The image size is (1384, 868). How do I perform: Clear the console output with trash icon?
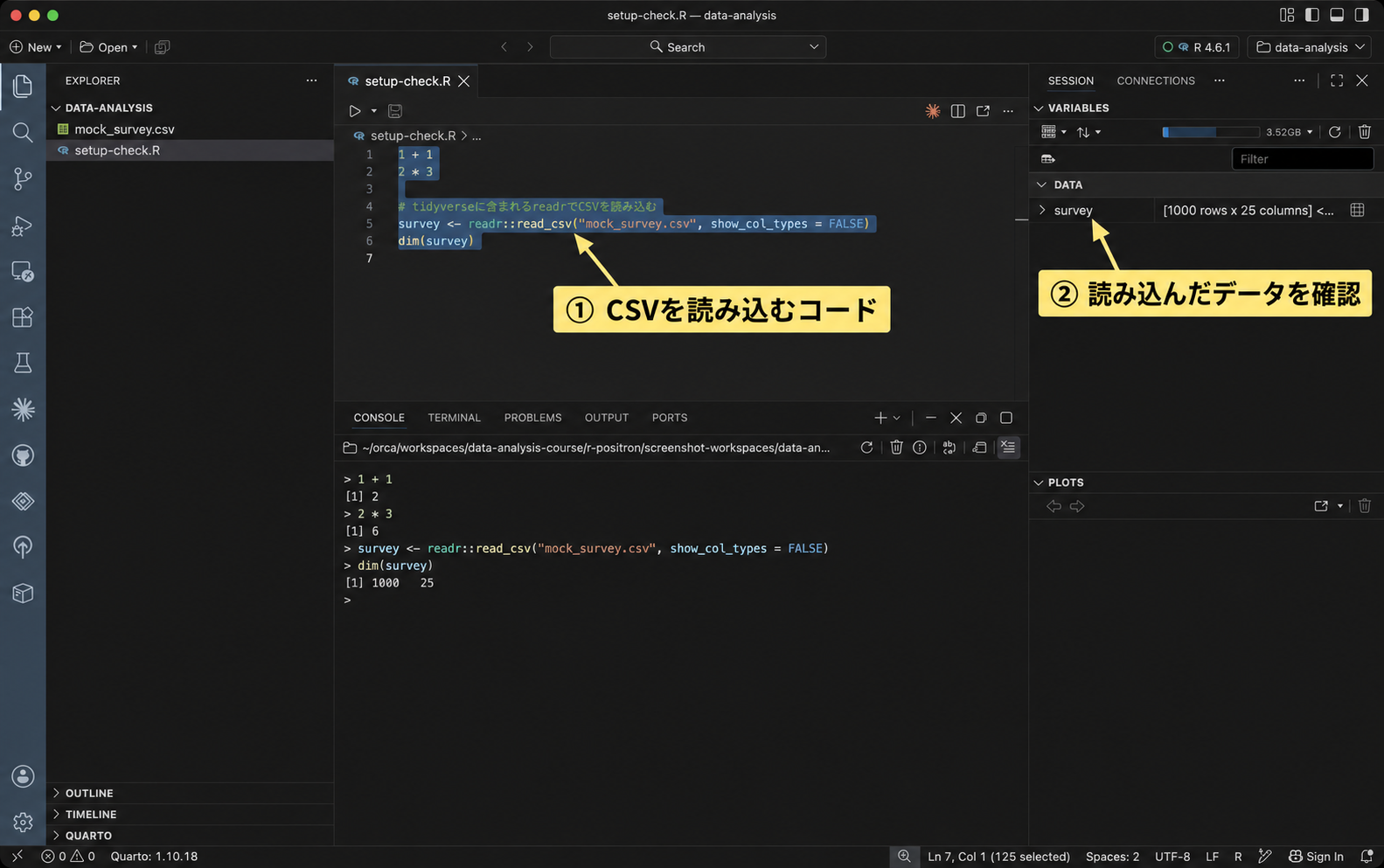tap(896, 448)
